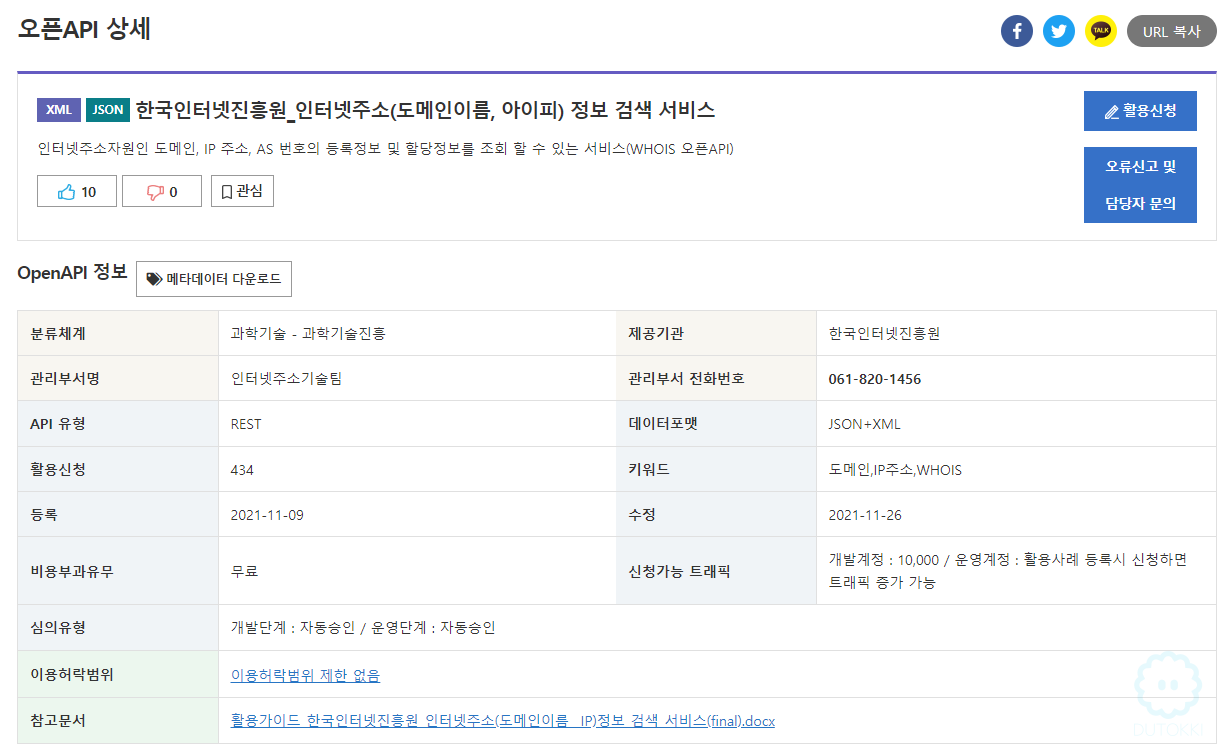
Task: Click the 활용신청 apply button
Action: pos(1140,111)
